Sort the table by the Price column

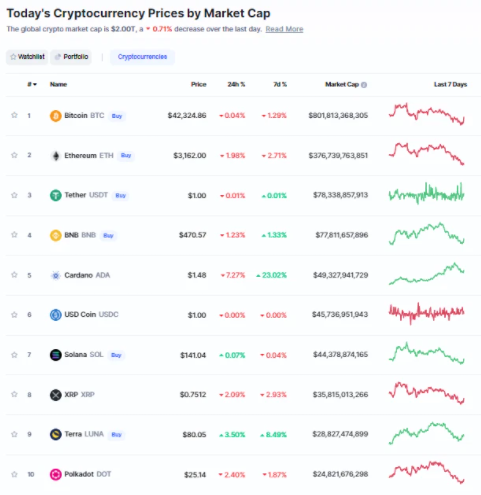(x=199, y=84)
